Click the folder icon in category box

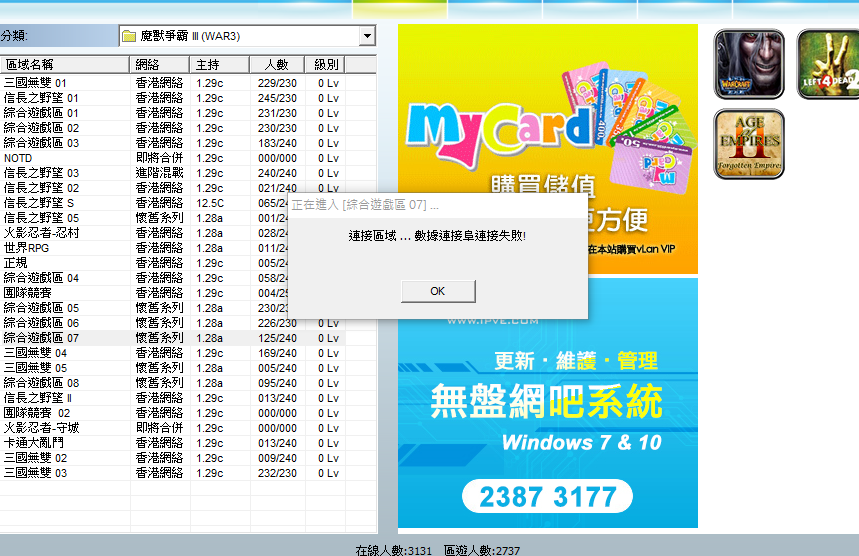(129, 37)
